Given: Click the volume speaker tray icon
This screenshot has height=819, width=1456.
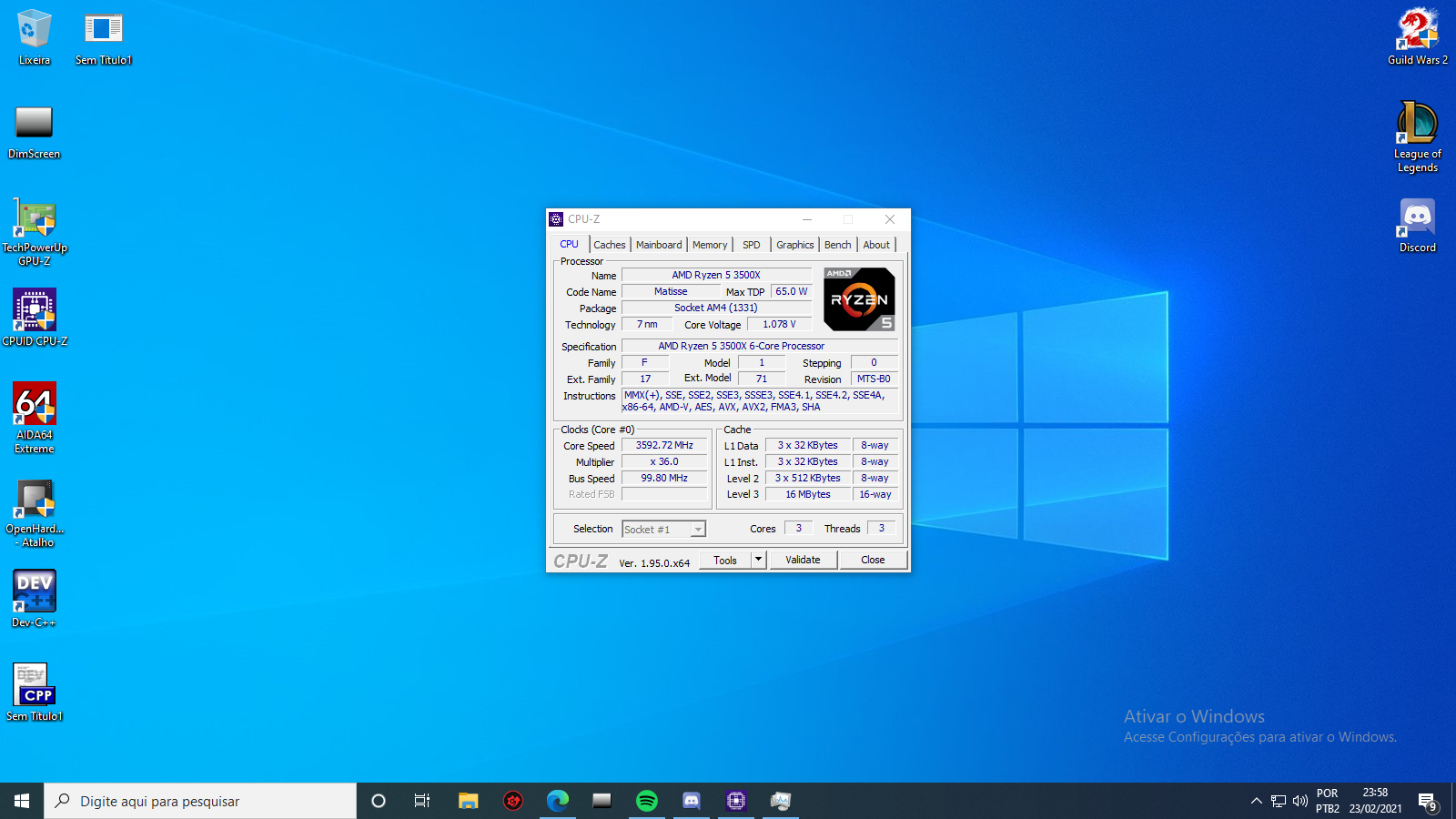Looking at the screenshot, I should pos(1300,801).
